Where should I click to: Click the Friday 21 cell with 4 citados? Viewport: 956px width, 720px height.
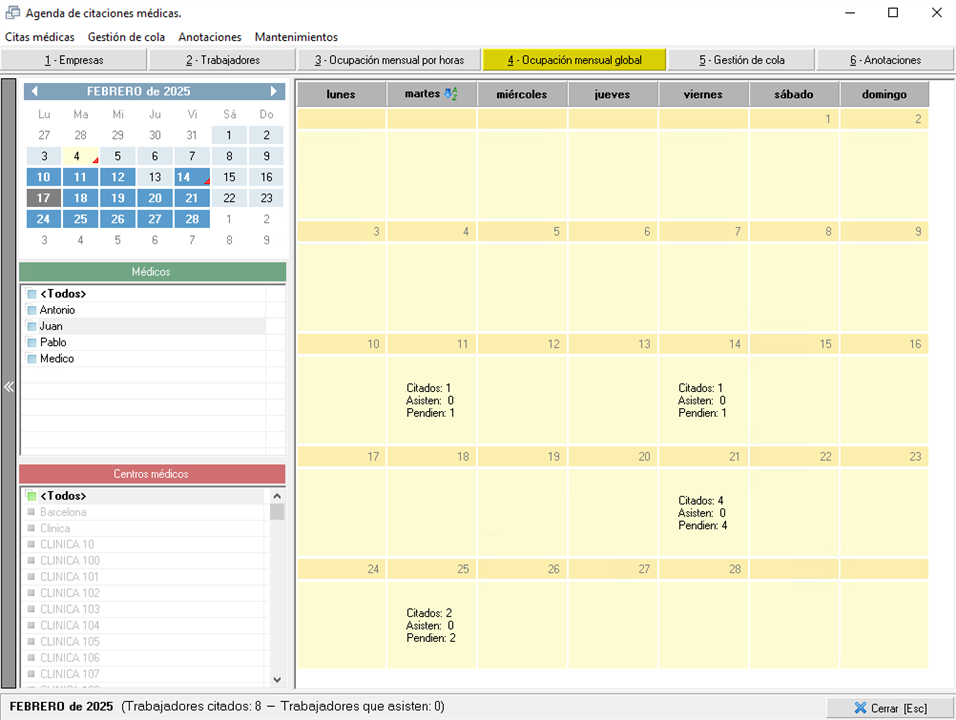click(704, 514)
